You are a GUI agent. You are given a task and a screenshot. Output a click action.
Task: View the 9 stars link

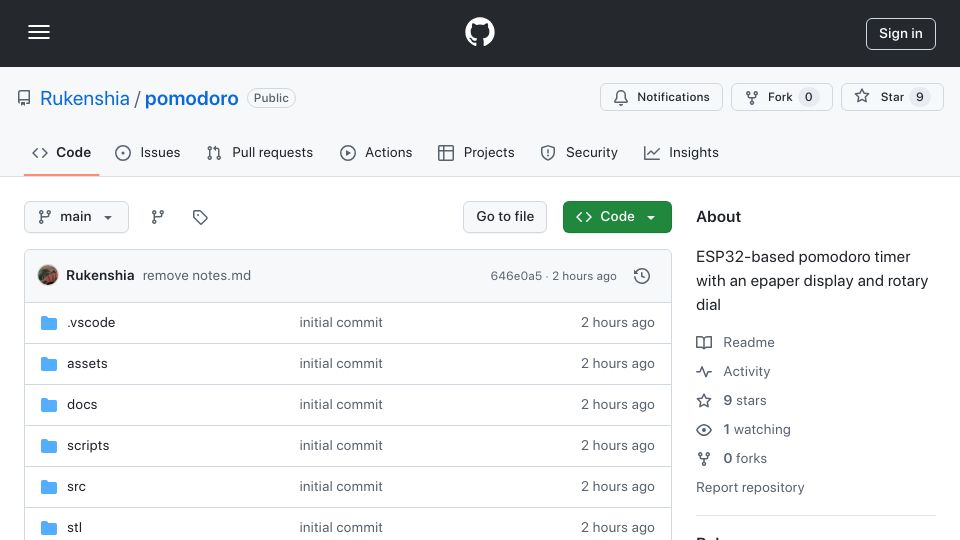(x=744, y=400)
